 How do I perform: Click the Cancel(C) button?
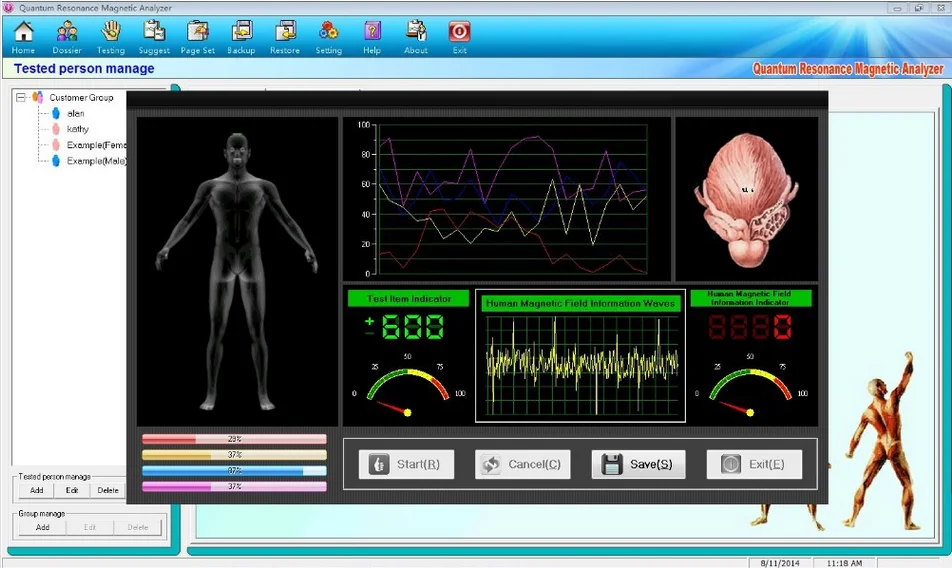522,464
